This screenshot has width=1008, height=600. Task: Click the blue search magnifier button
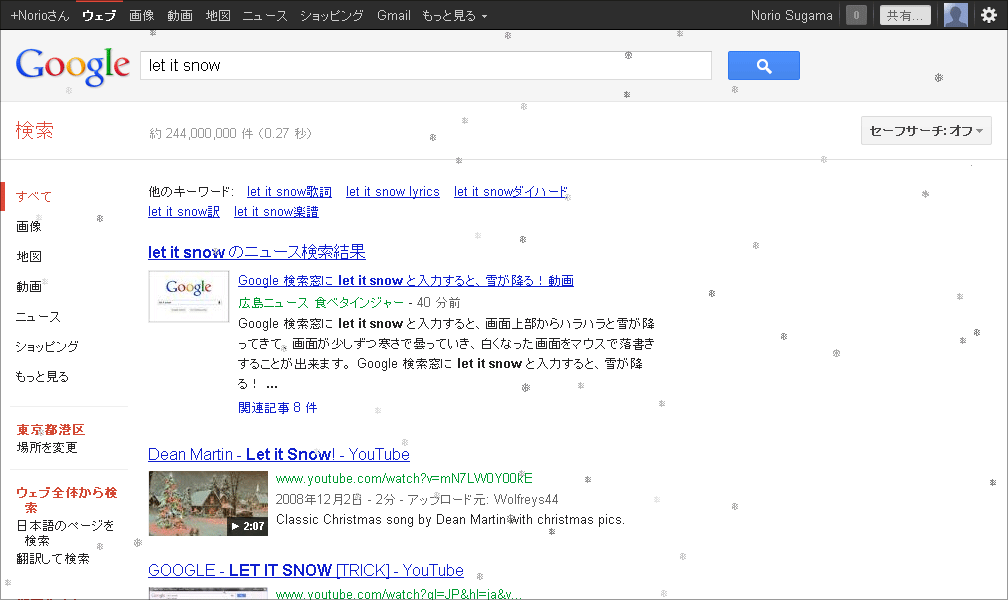pos(764,66)
